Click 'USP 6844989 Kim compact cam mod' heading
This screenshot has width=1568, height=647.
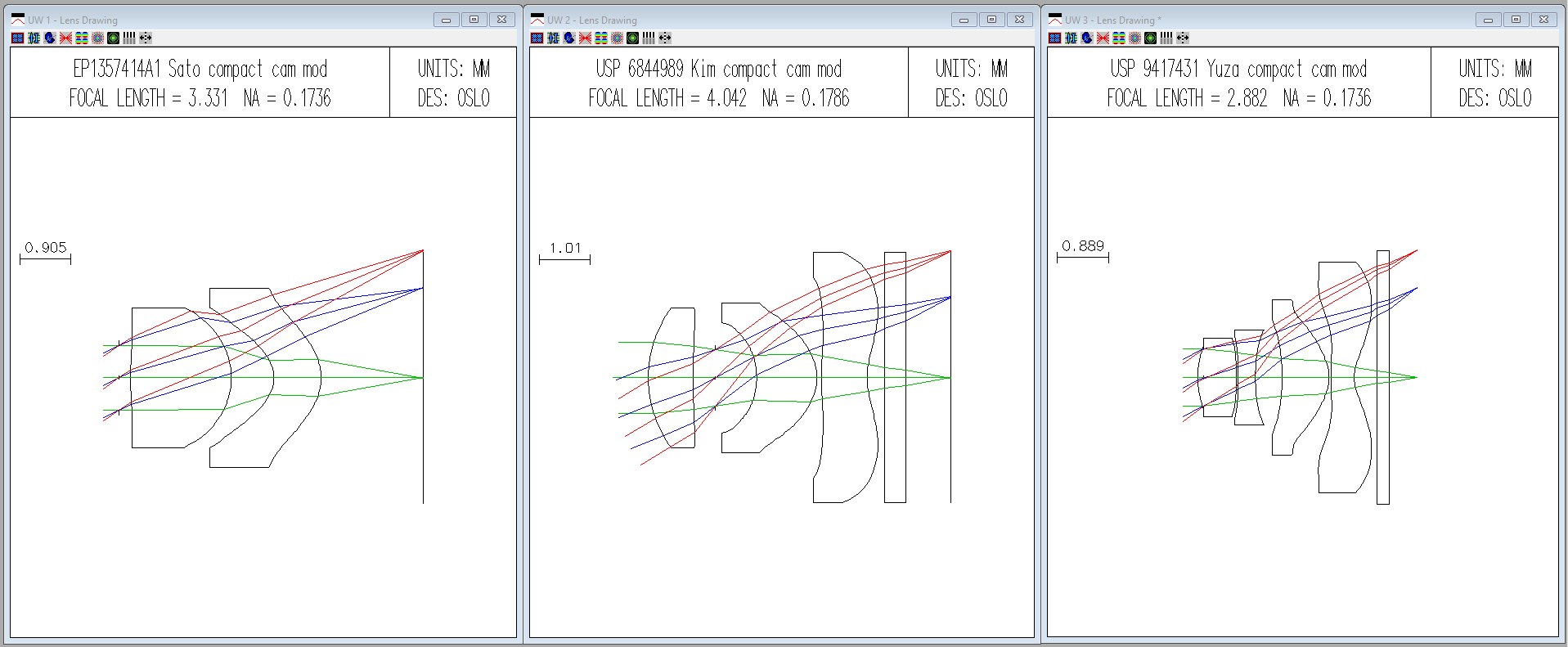(x=719, y=69)
